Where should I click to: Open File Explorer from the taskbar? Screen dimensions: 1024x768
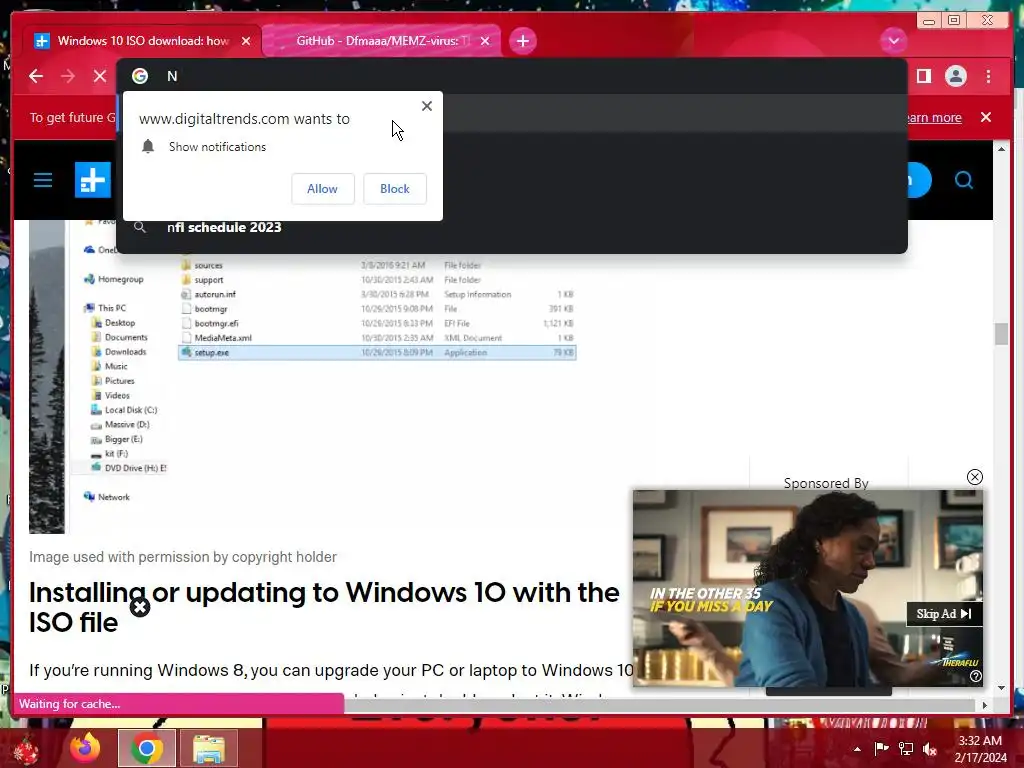point(208,748)
